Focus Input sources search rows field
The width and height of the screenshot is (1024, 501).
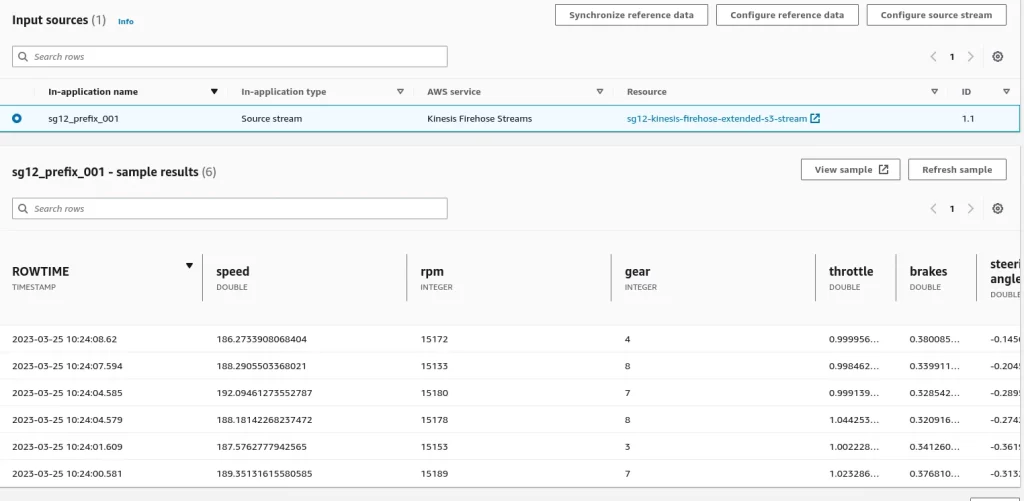(230, 57)
